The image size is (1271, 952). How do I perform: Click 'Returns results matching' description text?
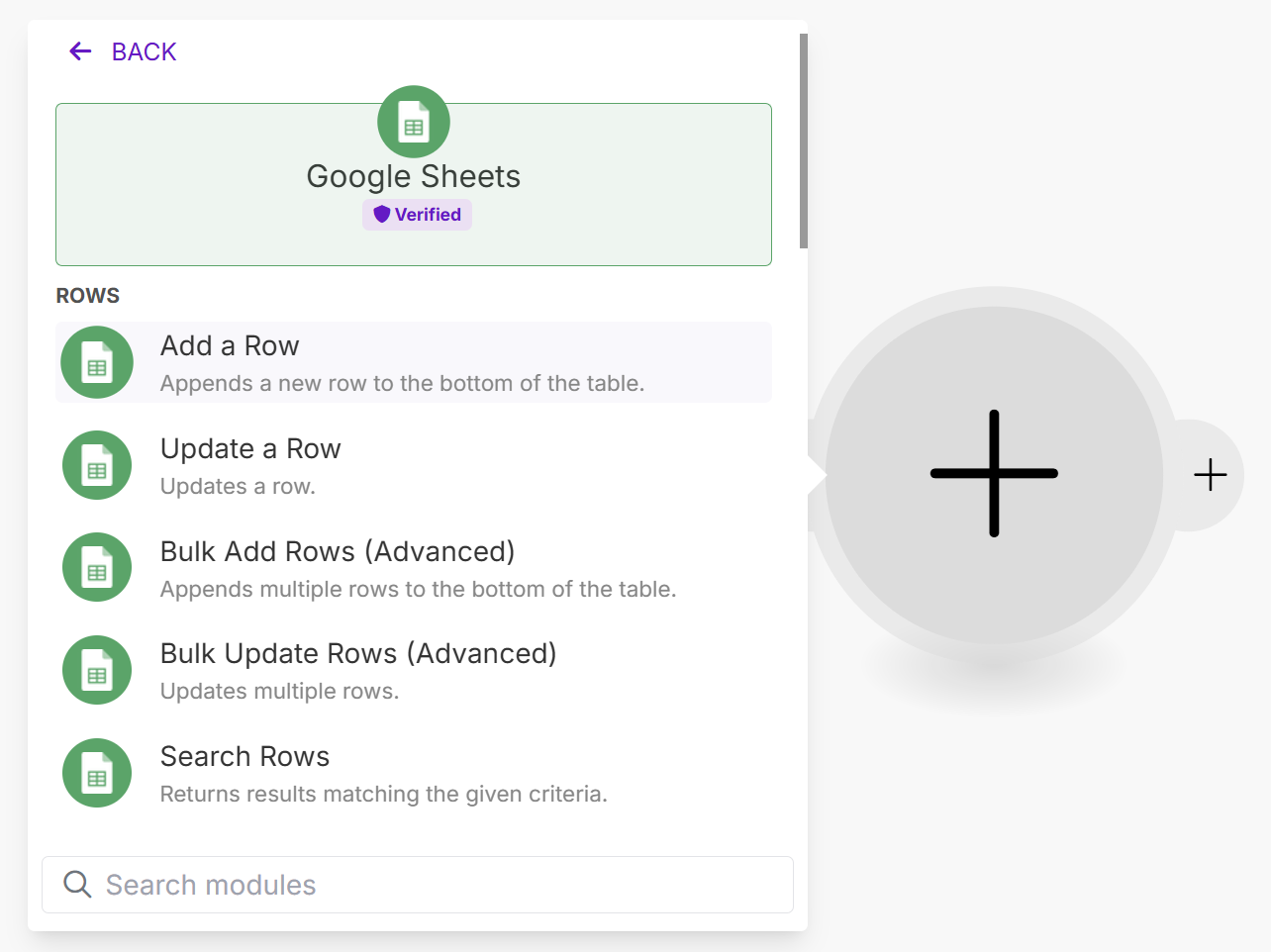384,795
